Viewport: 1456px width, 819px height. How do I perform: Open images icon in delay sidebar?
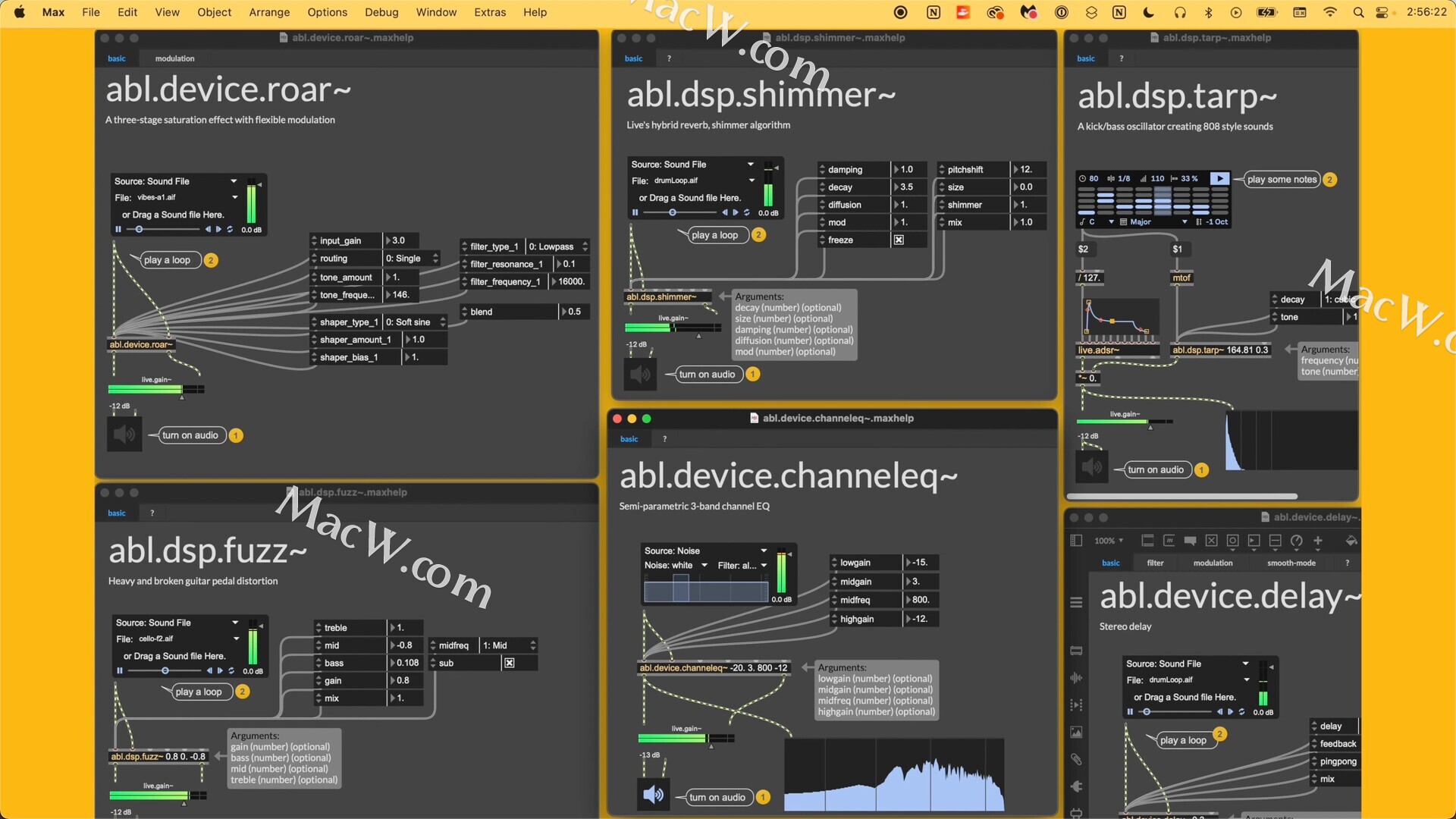coord(1076,732)
